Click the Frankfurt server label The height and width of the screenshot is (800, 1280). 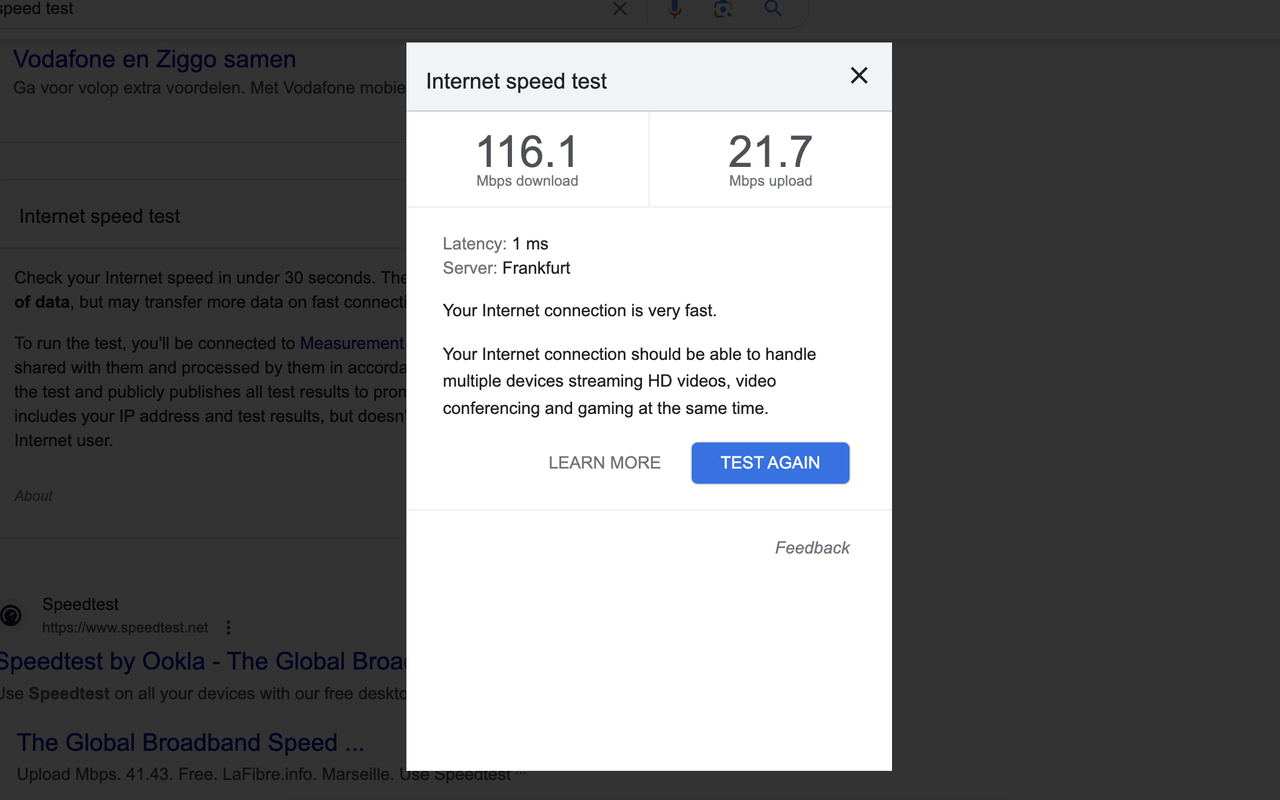[x=536, y=268]
